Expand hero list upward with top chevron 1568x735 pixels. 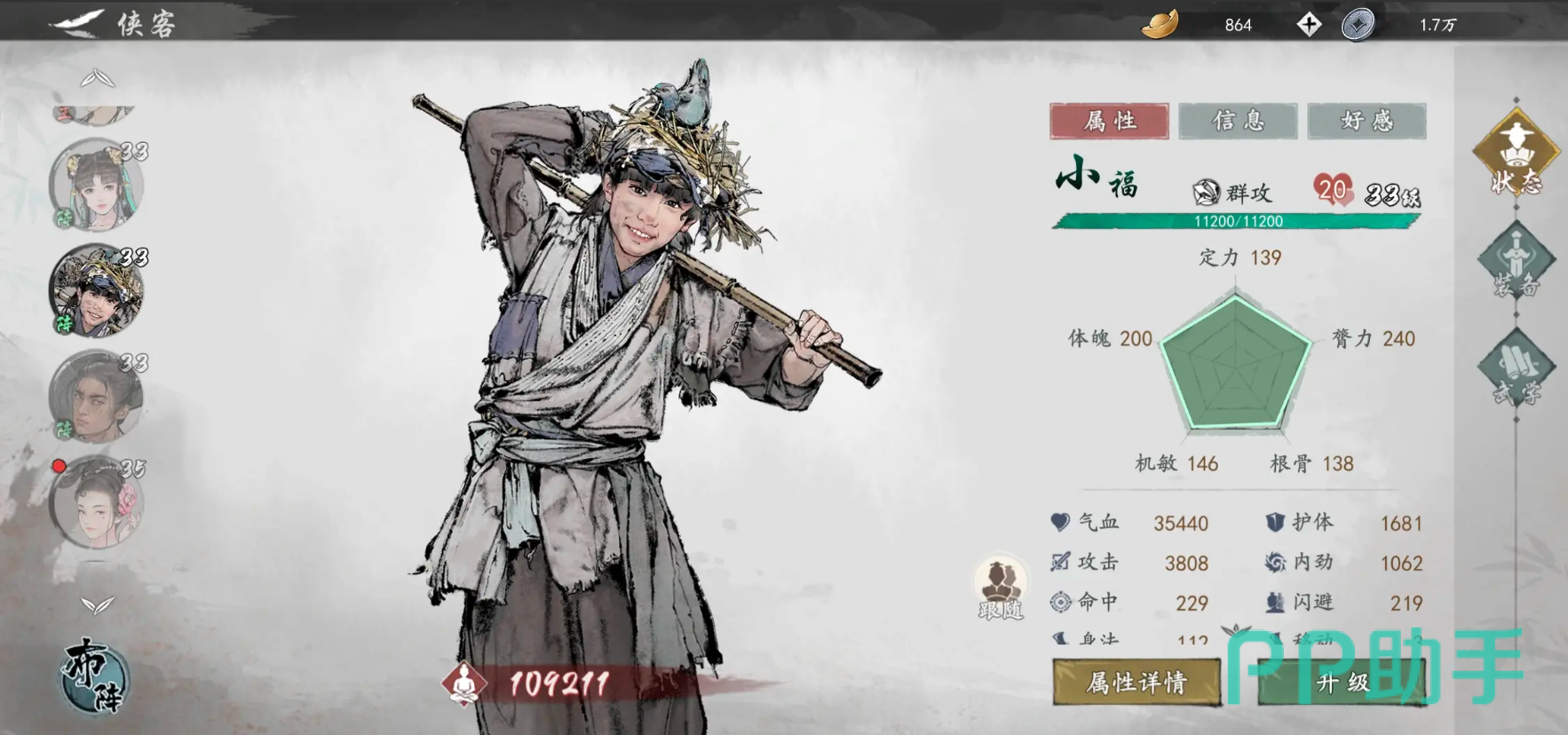click(98, 79)
